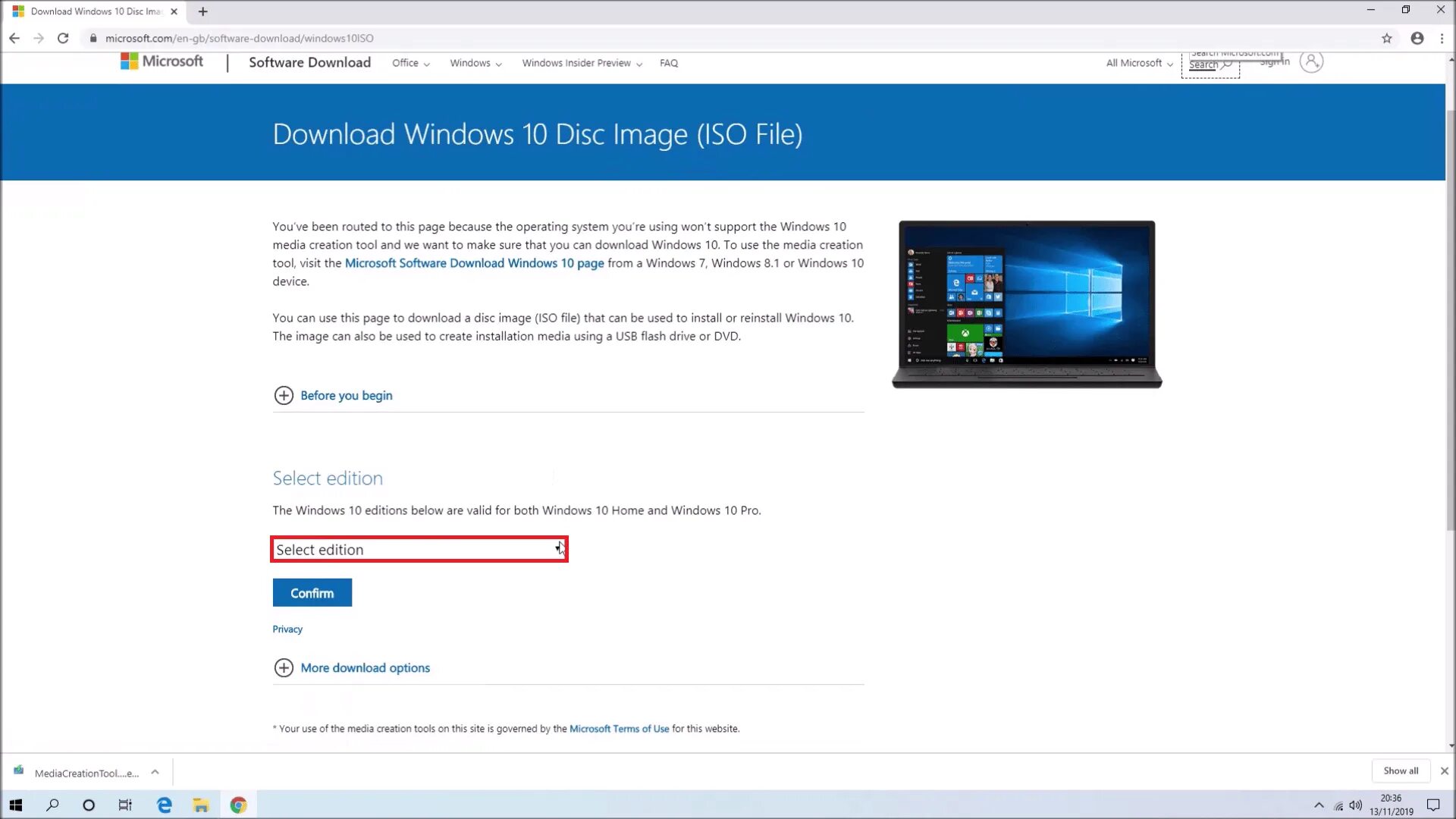Open File Explorer from the taskbar
The image size is (1456, 819).
click(201, 805)
